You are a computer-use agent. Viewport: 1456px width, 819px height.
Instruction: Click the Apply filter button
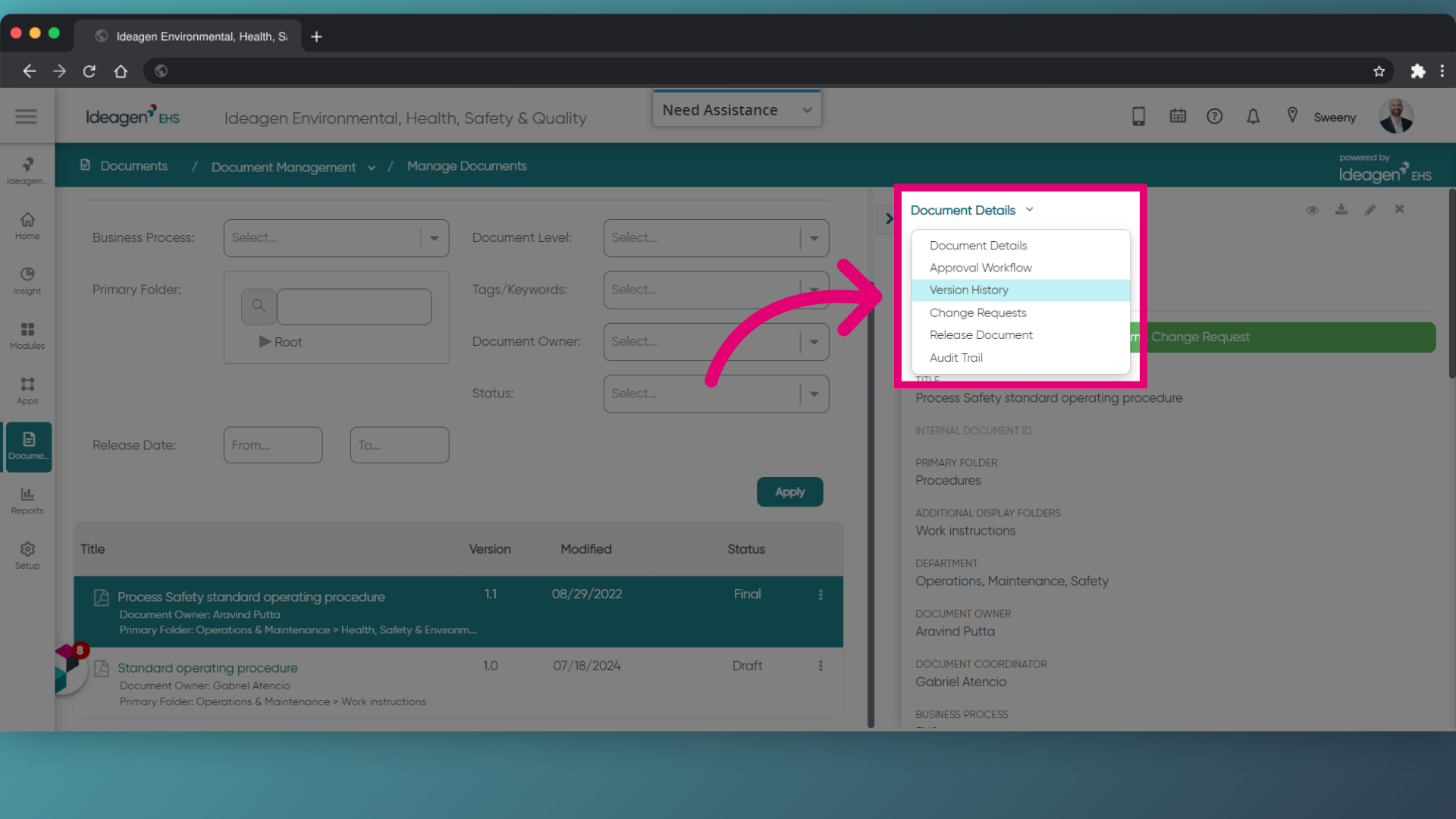click(789, 492)
